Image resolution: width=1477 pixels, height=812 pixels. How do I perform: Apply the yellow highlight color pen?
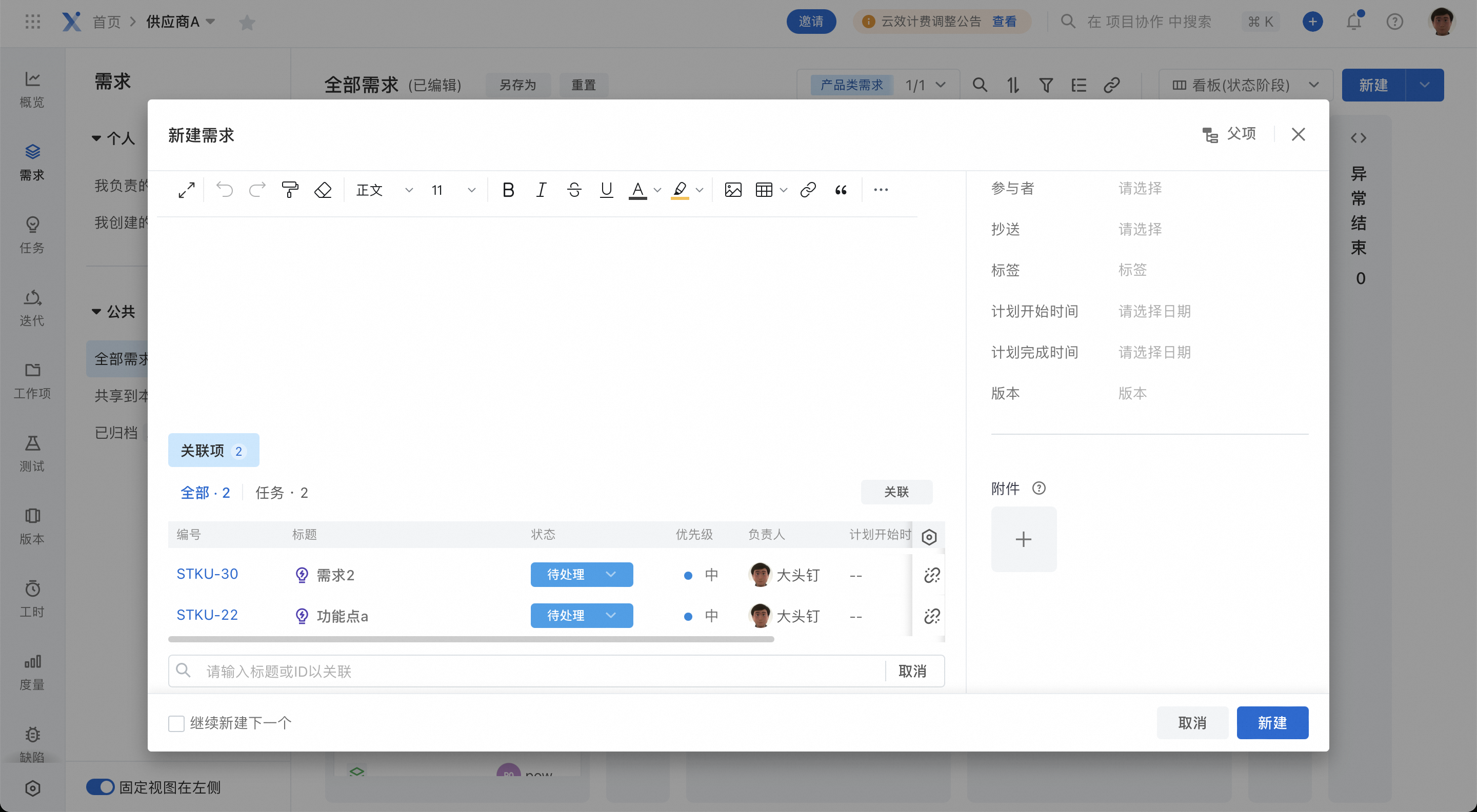coord(680,190)
